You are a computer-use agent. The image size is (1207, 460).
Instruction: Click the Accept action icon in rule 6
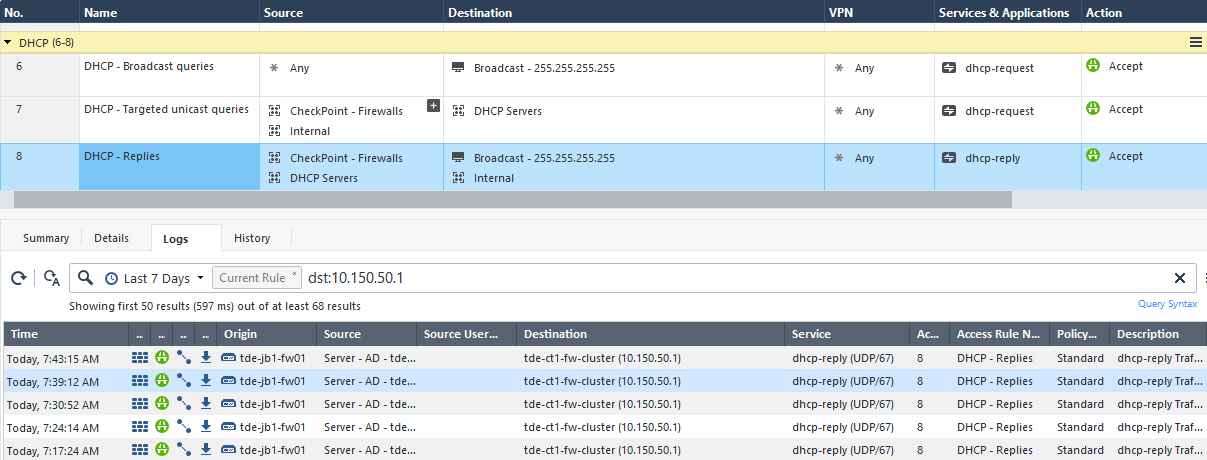(1093, 66)
